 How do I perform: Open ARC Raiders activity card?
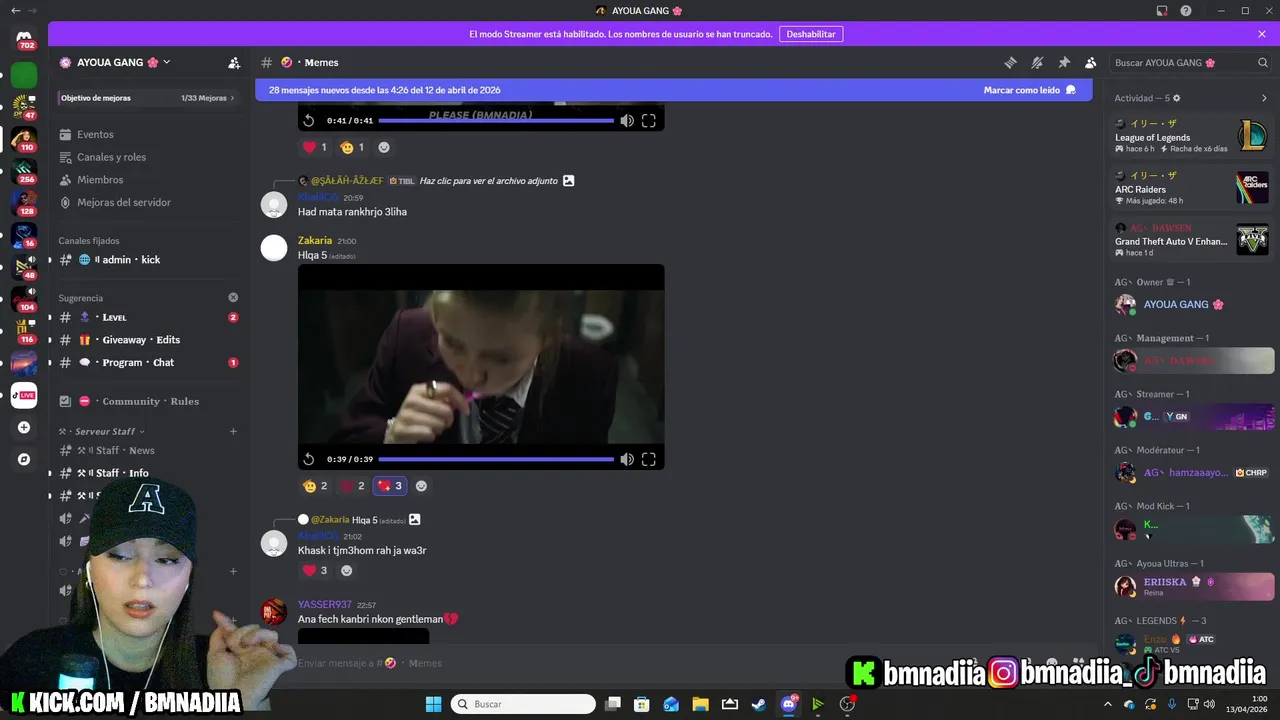click(1191, 188)
